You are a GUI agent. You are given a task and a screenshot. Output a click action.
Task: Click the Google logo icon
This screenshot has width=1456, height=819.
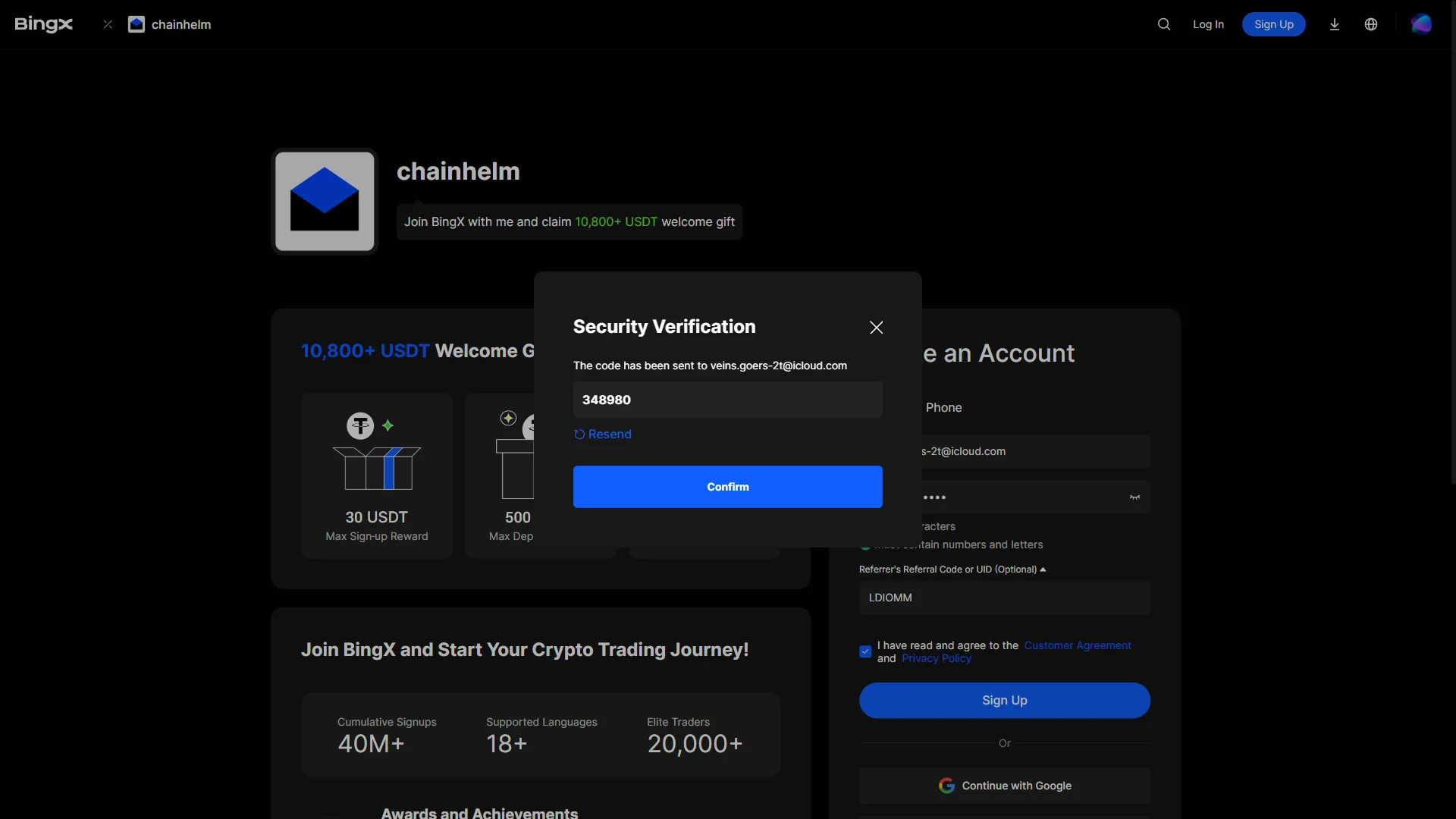pos(946,786)
